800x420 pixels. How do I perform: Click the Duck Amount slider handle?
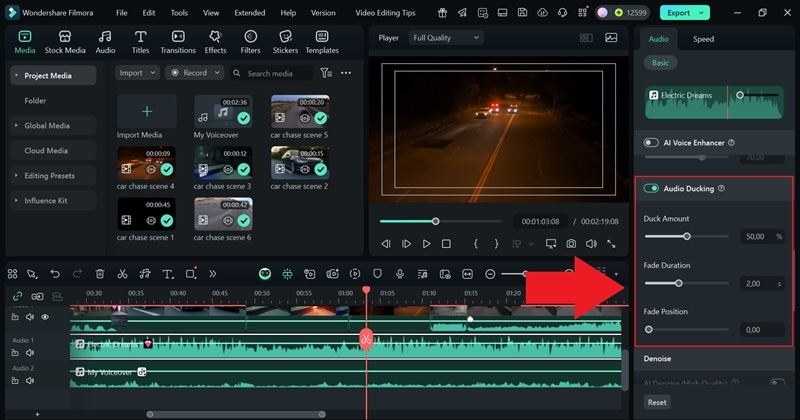tap(686, 237)
